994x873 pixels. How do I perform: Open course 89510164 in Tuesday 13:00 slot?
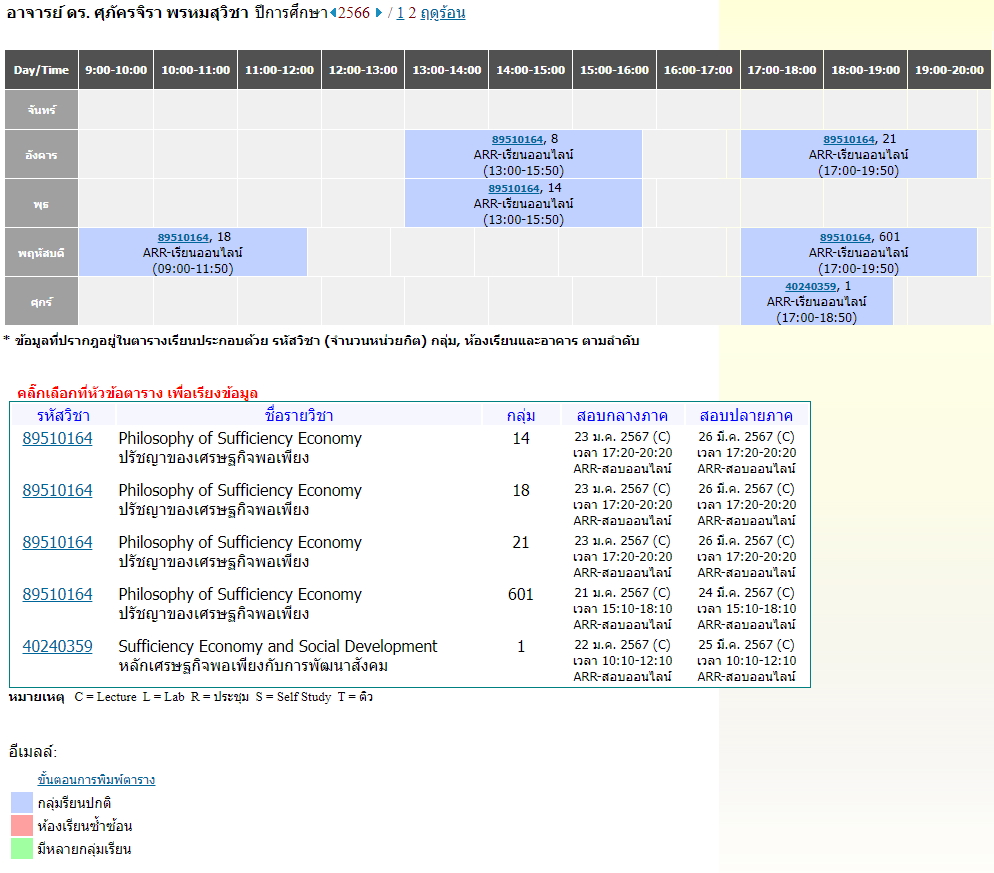(x=517, y=140)
